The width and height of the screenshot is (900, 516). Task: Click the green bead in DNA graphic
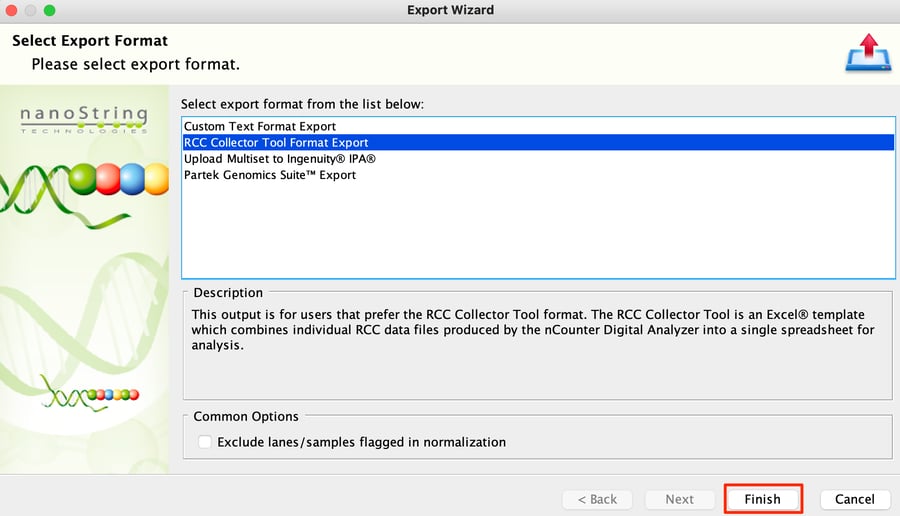coord(83,179)
